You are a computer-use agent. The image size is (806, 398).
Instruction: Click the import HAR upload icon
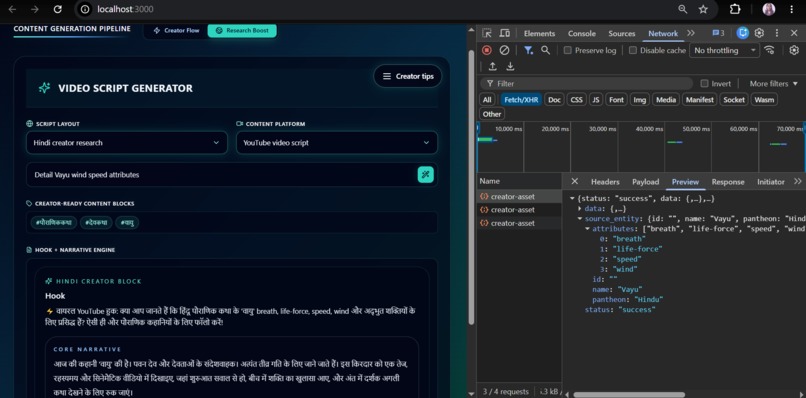pos(492,66)
